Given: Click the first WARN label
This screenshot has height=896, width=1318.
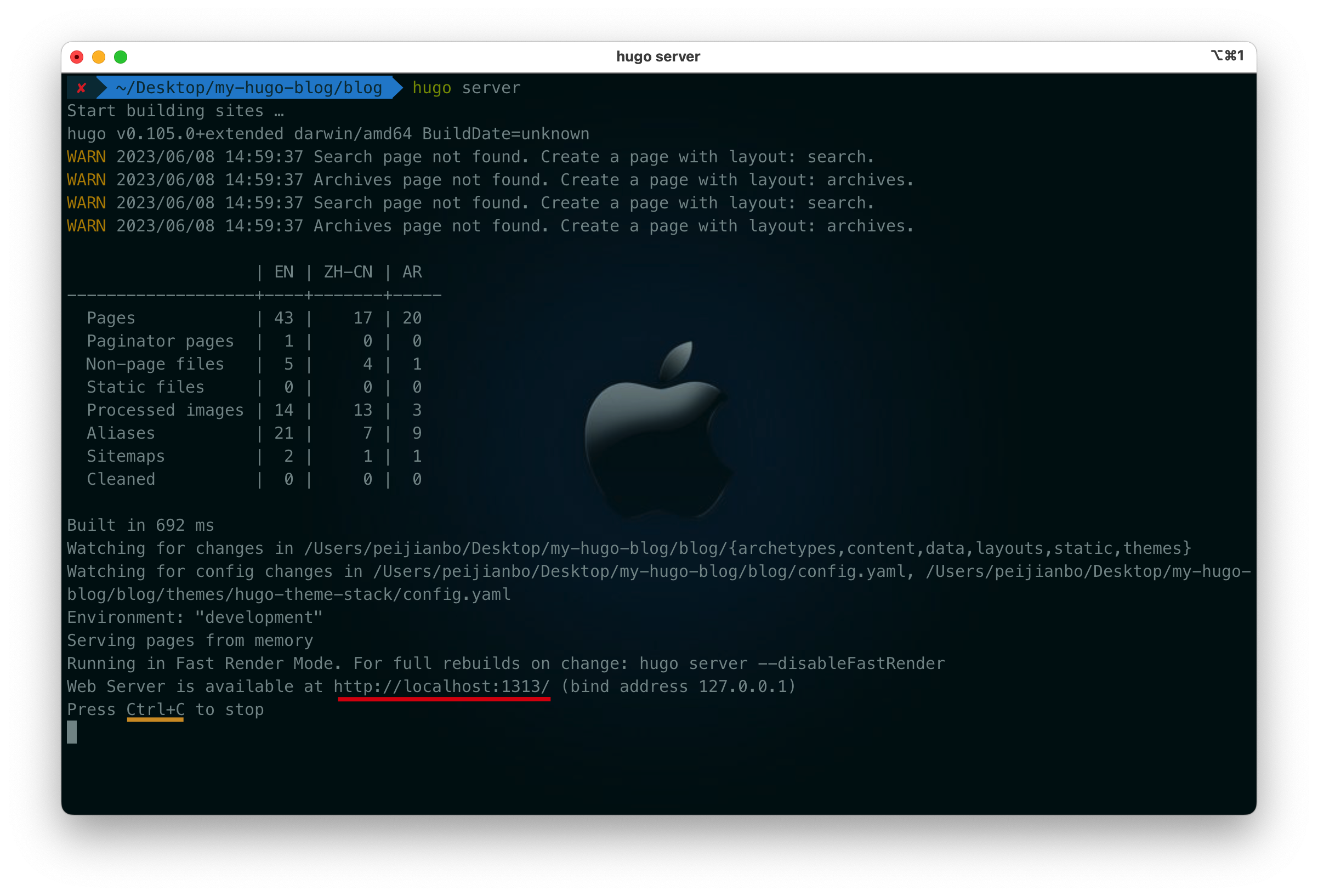Looking at the screenshot, I should [x=86, y=157].
